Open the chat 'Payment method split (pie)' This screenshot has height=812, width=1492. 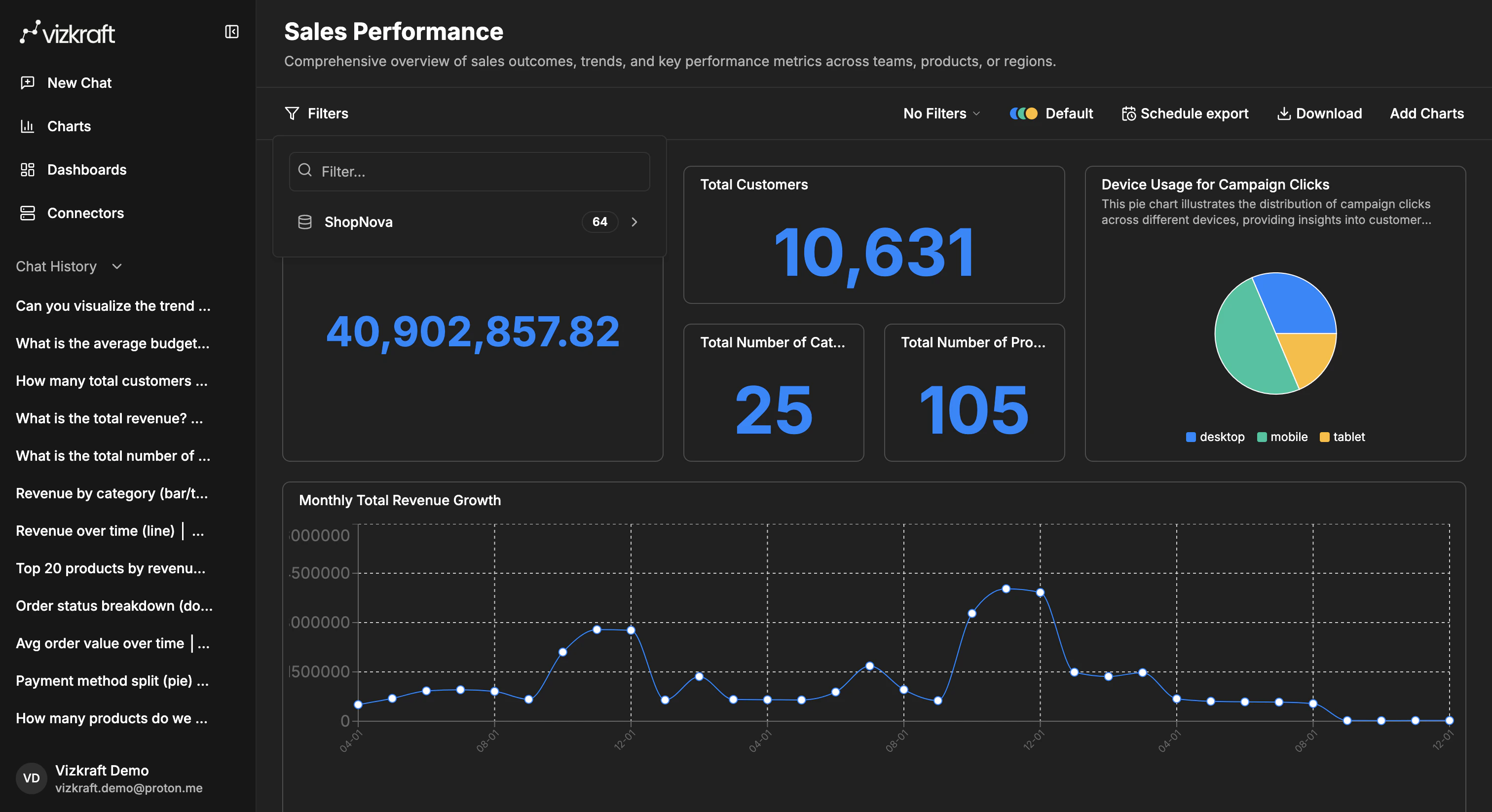(112, 681)
